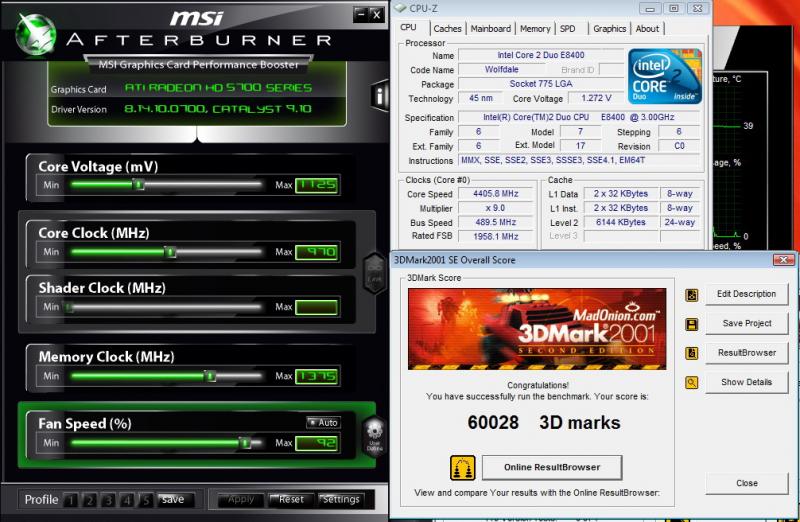Switch to the Graphics tab
Image resolution: width=800 pixels, height=522 pixels.
pos(609,29)
